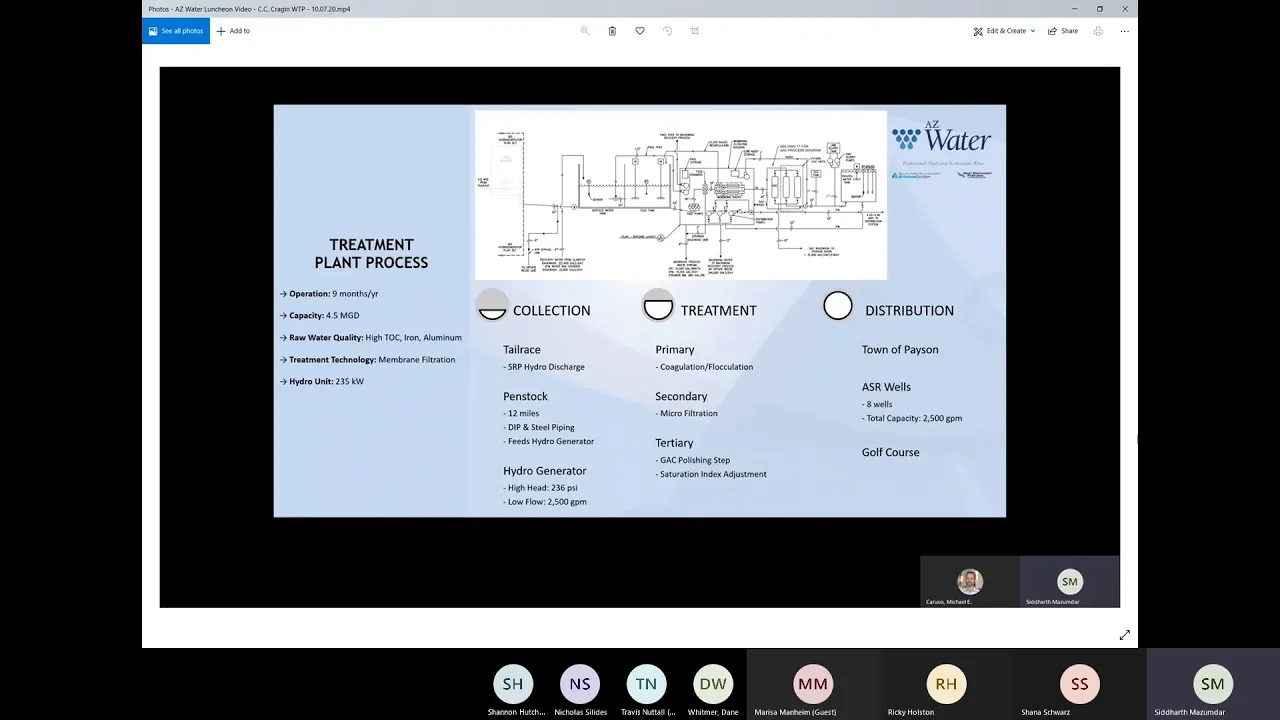Click 'Micro Filtration' text
The height and width of the screenshot is (720, 1280).
point(687,413)
